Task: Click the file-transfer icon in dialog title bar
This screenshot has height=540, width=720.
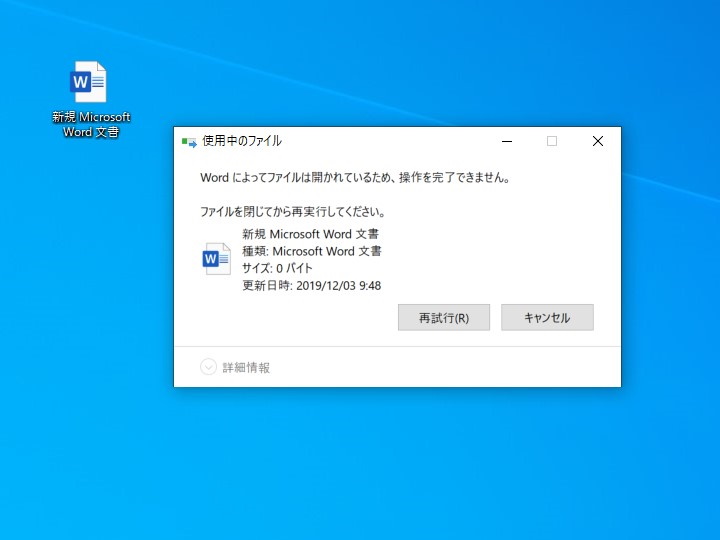Action: tap(189, 142)
